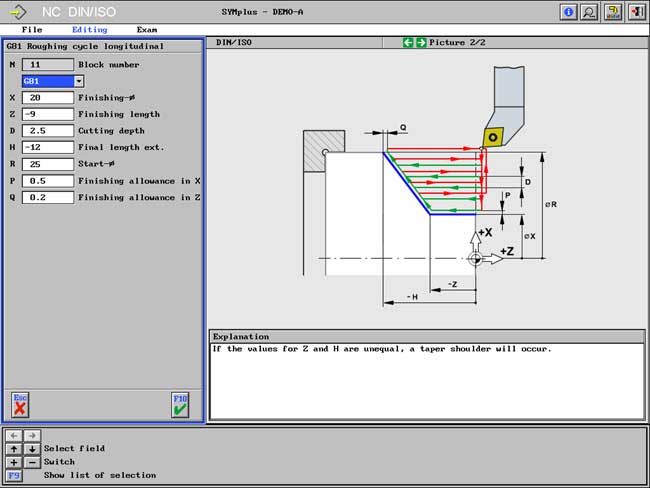Select the Cutting depth D field

pyautogui.click(x=47, y=131)
